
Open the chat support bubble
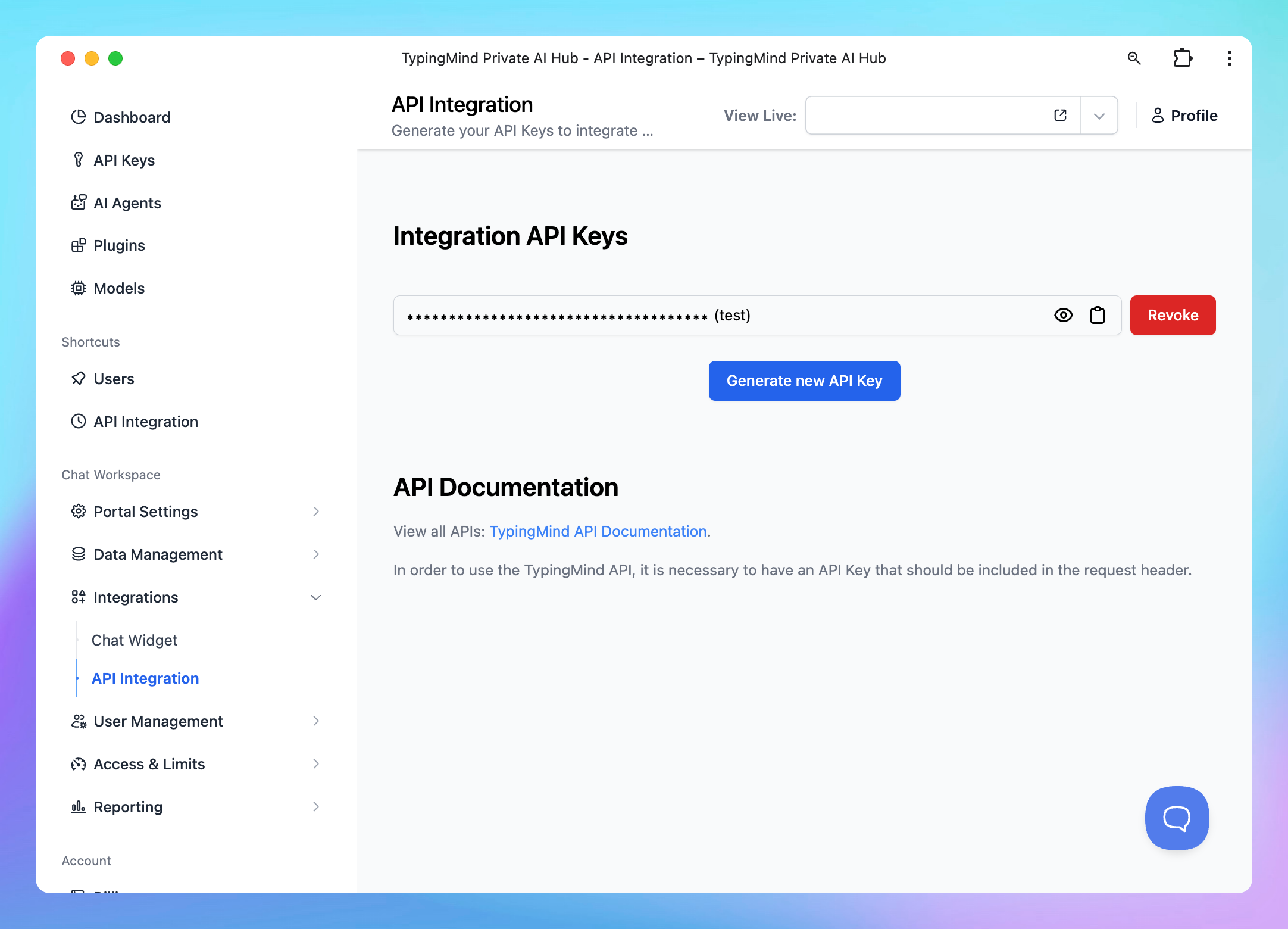[1177, 818]
